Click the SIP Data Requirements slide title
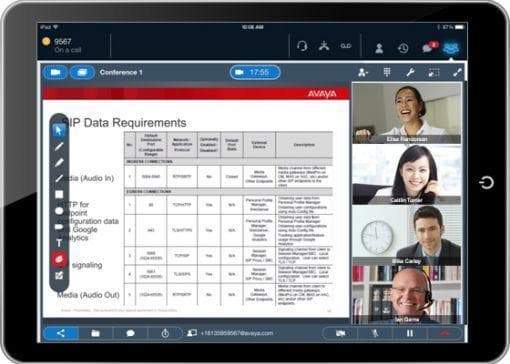The image size is (510, 364). tap(124, 123)
